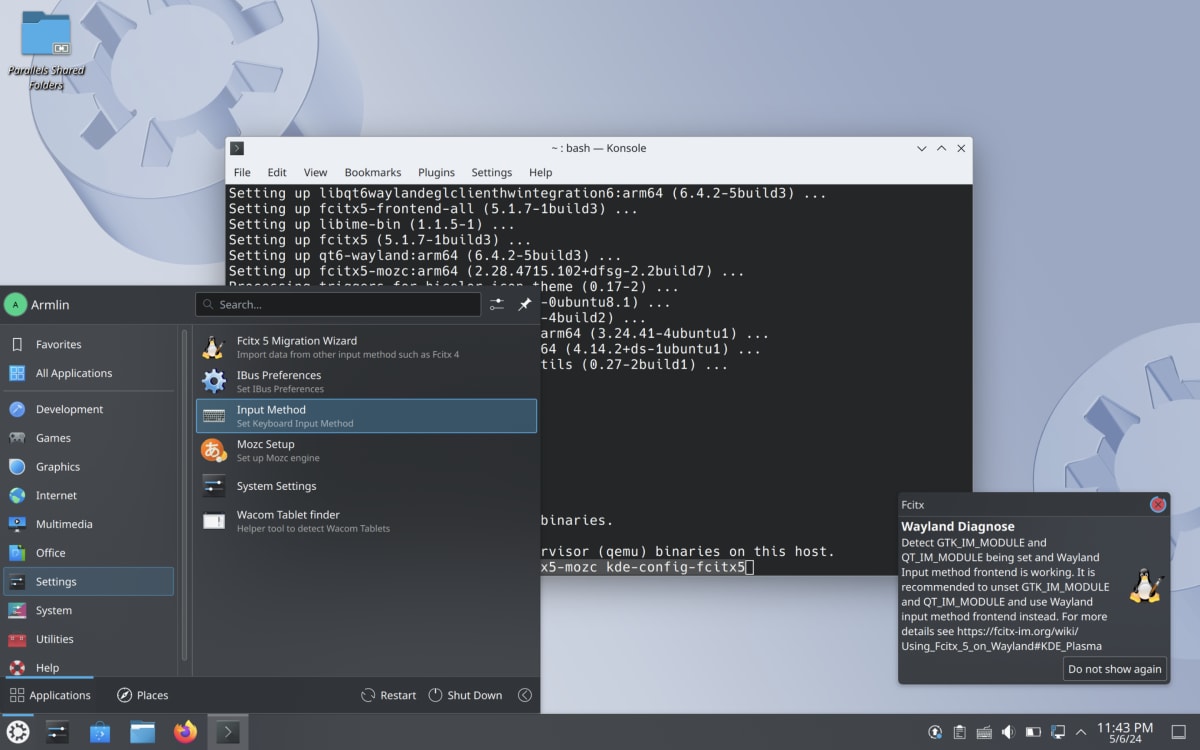Viewport: 1200px width, 750px height.
Task: Launch Wacom Tablet finder
Action: point(366,521)
